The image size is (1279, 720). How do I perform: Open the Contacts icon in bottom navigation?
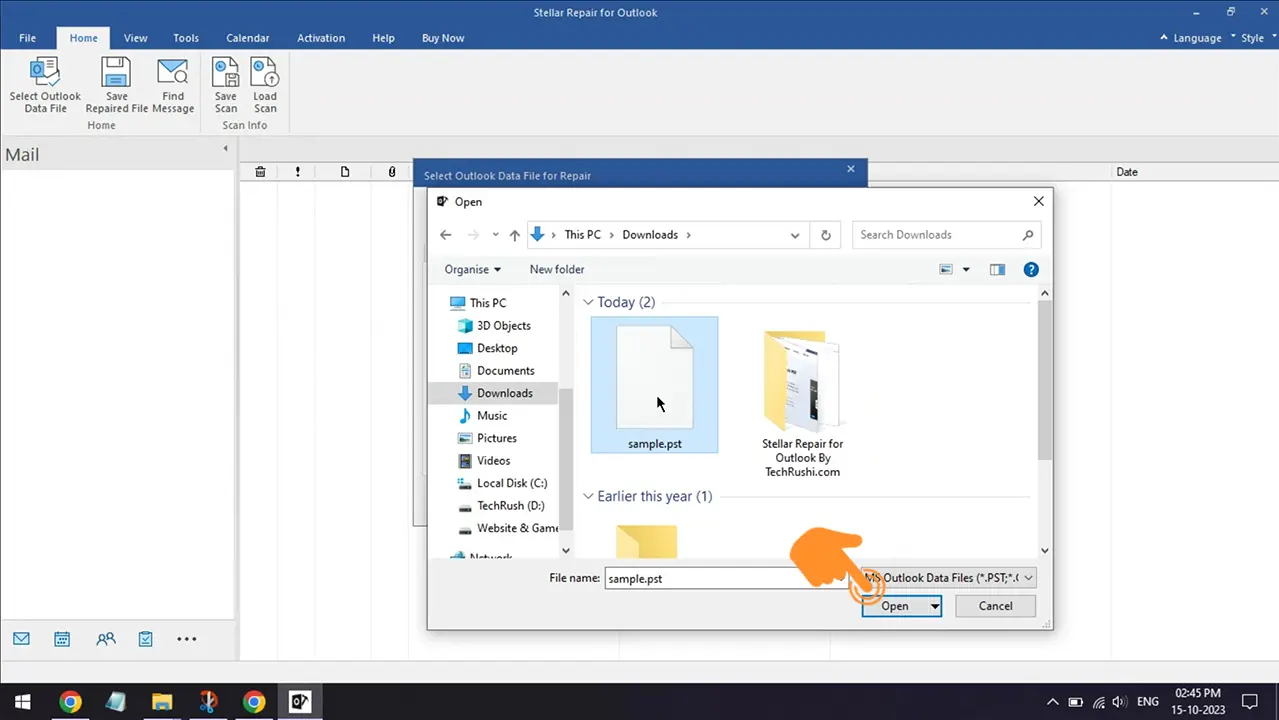(x=105, y=639)
